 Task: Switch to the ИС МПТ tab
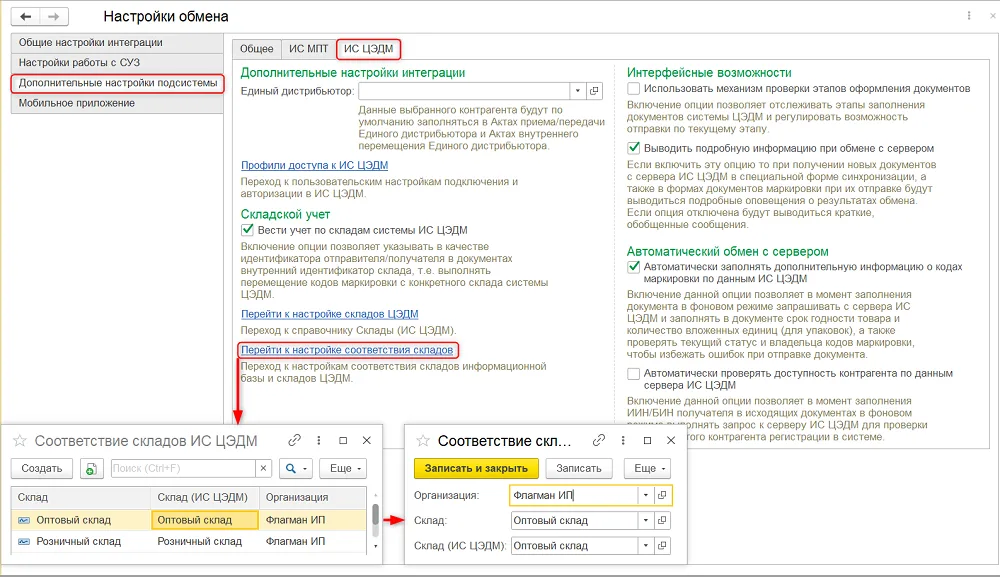(309, 48)
